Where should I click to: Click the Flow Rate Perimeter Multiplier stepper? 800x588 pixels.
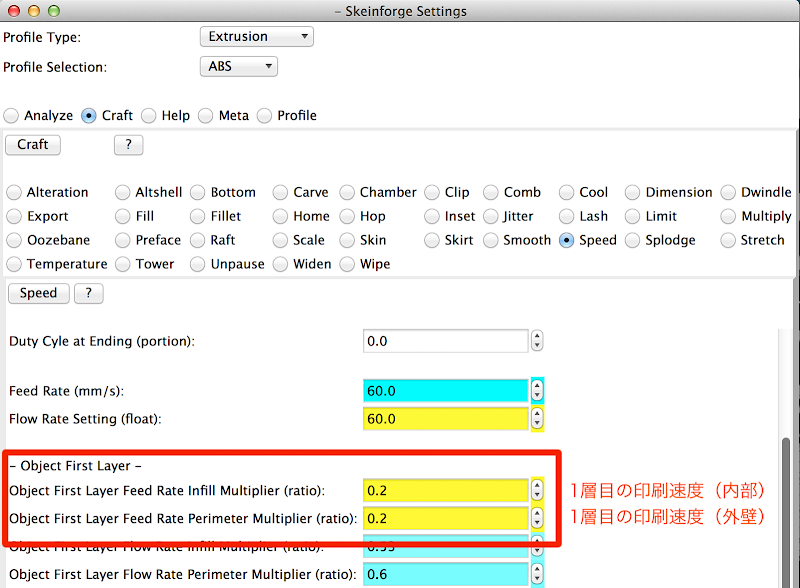(537, 575)
